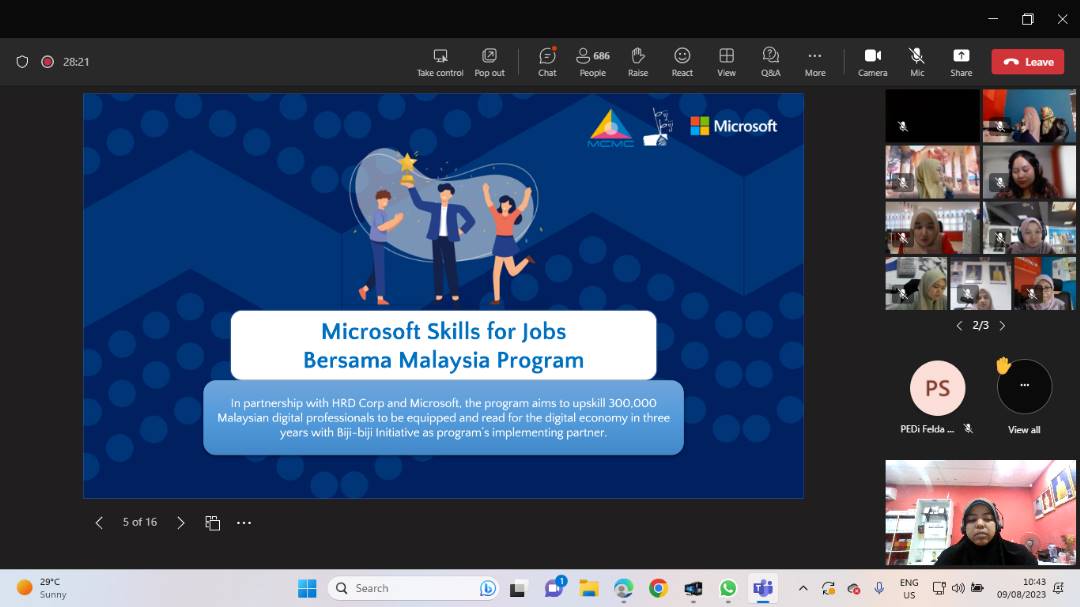Open the Q&A panel

point(771,62)
